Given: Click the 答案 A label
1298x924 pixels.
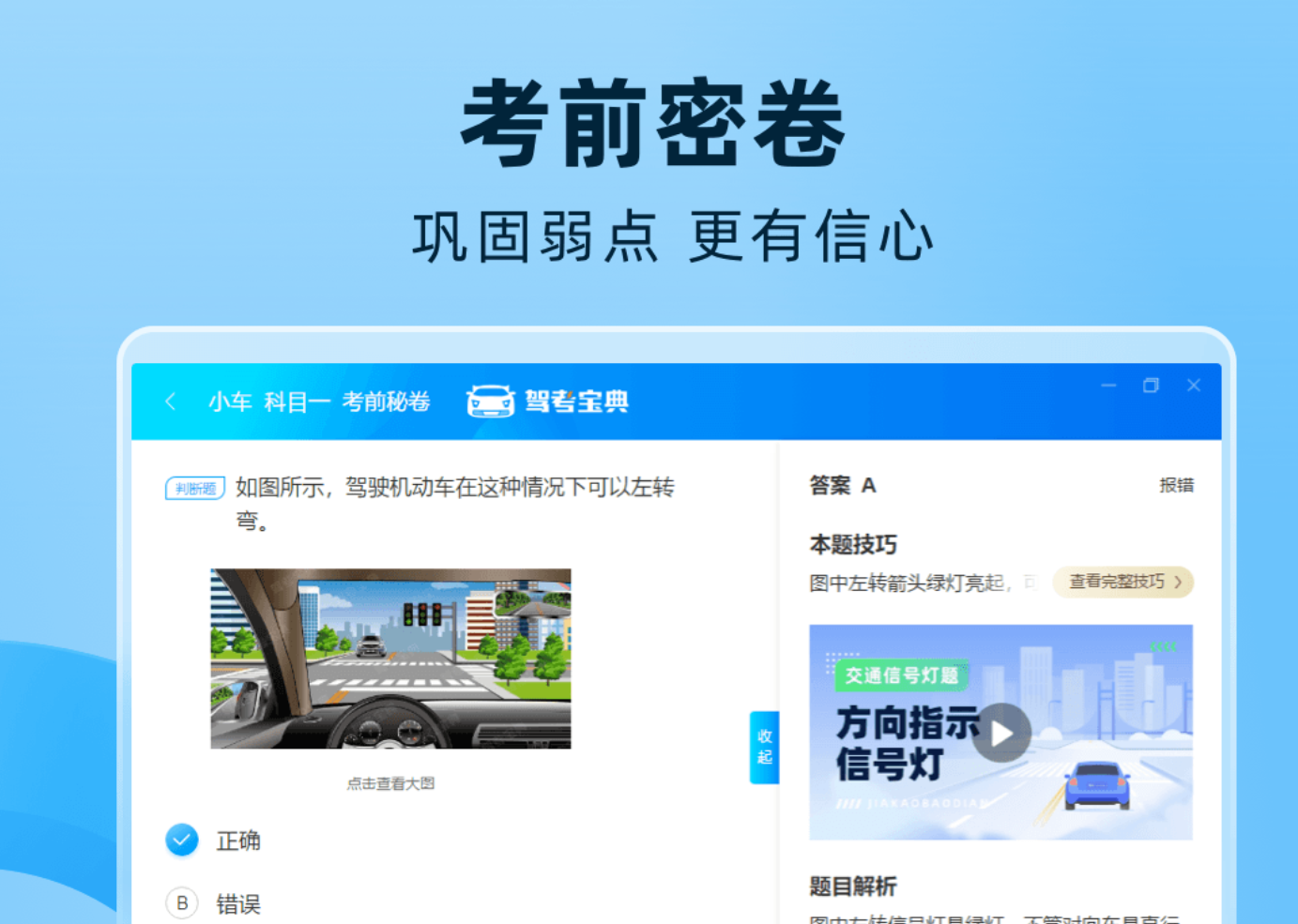Looking at the screenshot, I should pos(843,485).
